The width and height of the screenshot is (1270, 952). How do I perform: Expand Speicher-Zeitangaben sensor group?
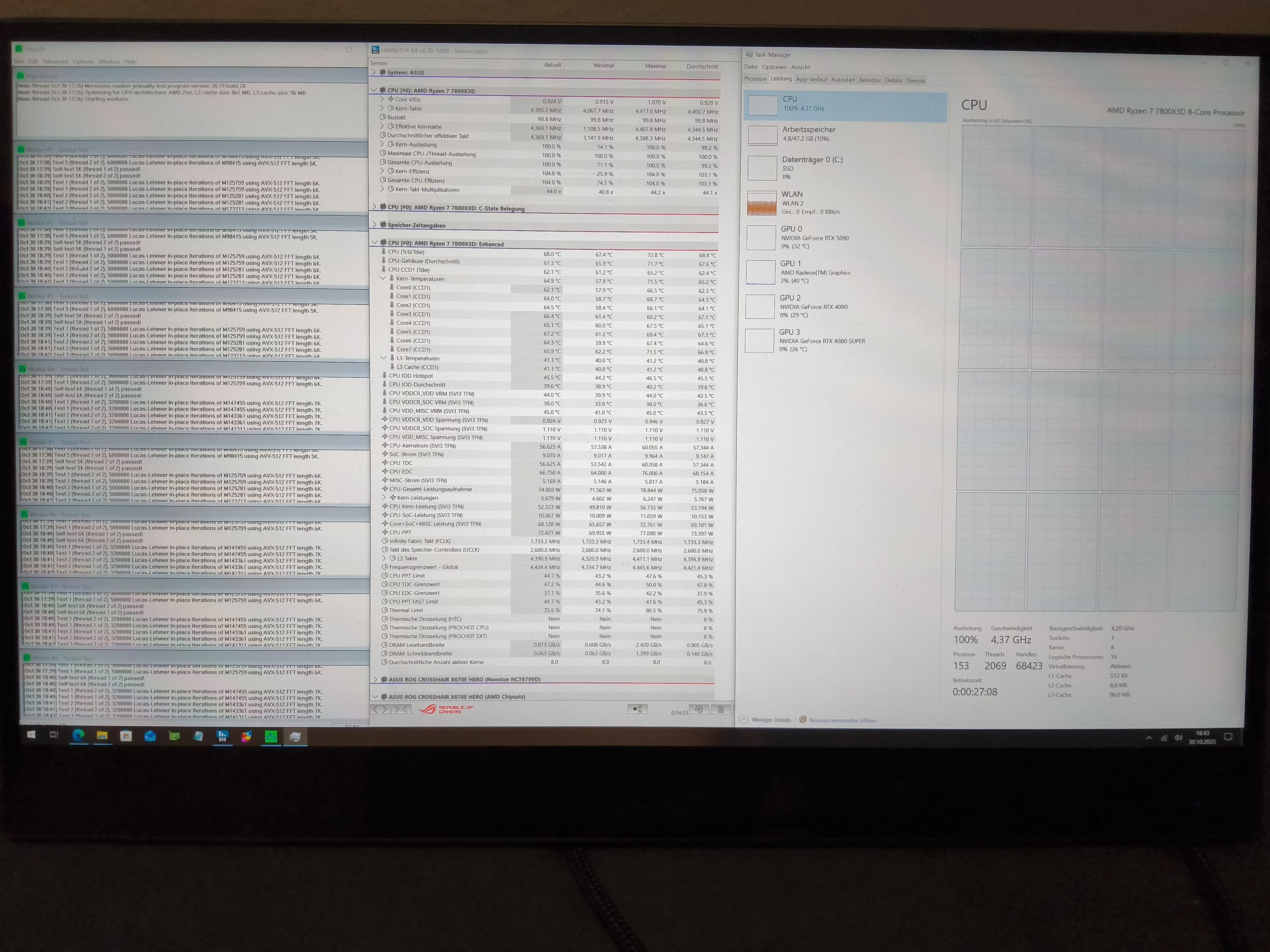tap(374, 225)
